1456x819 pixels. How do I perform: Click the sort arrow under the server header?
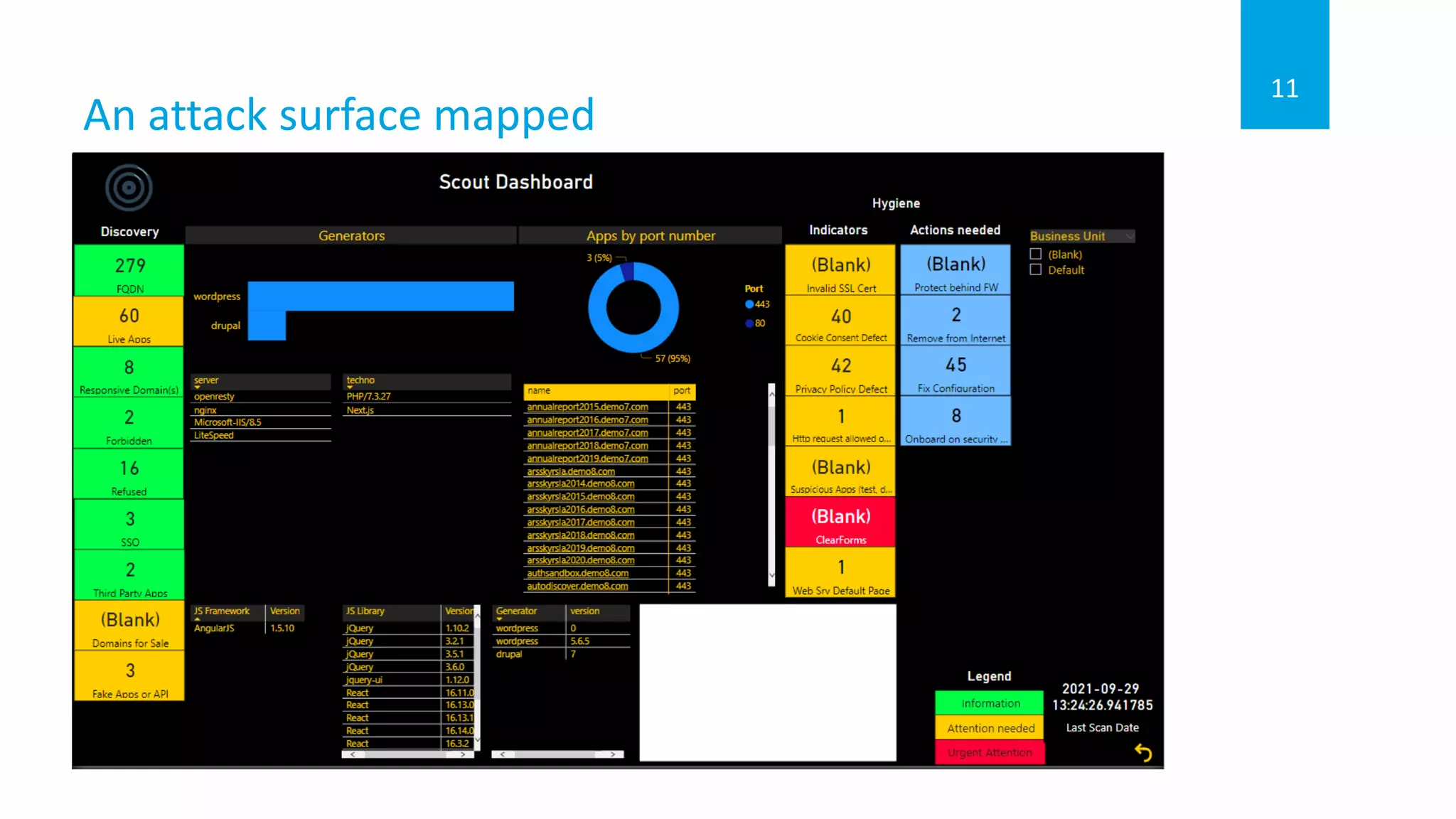(x=197, y=387)
